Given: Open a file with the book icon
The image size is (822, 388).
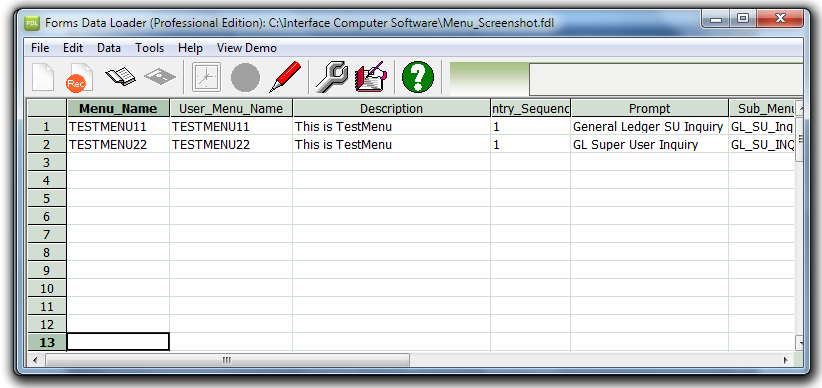Looking at the screenshot, I should [x=120, y=77].
